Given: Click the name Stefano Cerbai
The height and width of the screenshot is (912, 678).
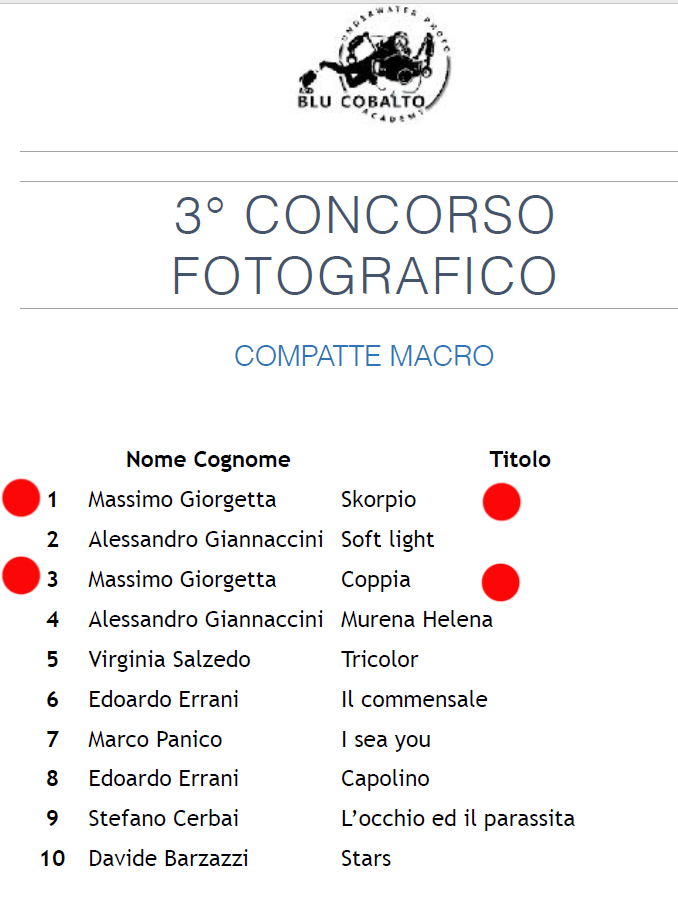Looking at the screenshot, I should pyautogui.click(x=163, y=818).
